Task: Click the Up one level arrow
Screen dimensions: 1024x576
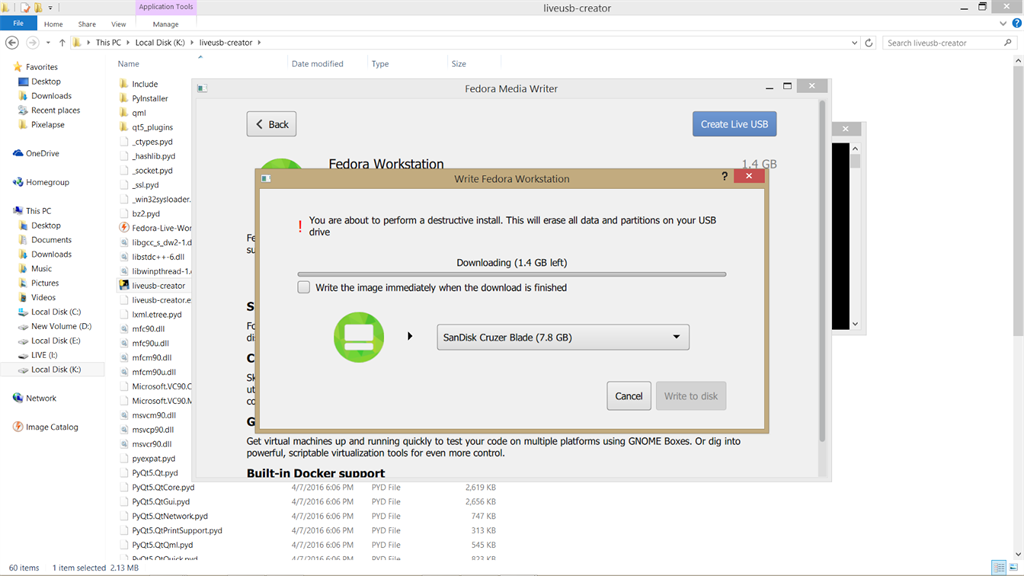Action: pyautogui.click(x=62, y=42)
